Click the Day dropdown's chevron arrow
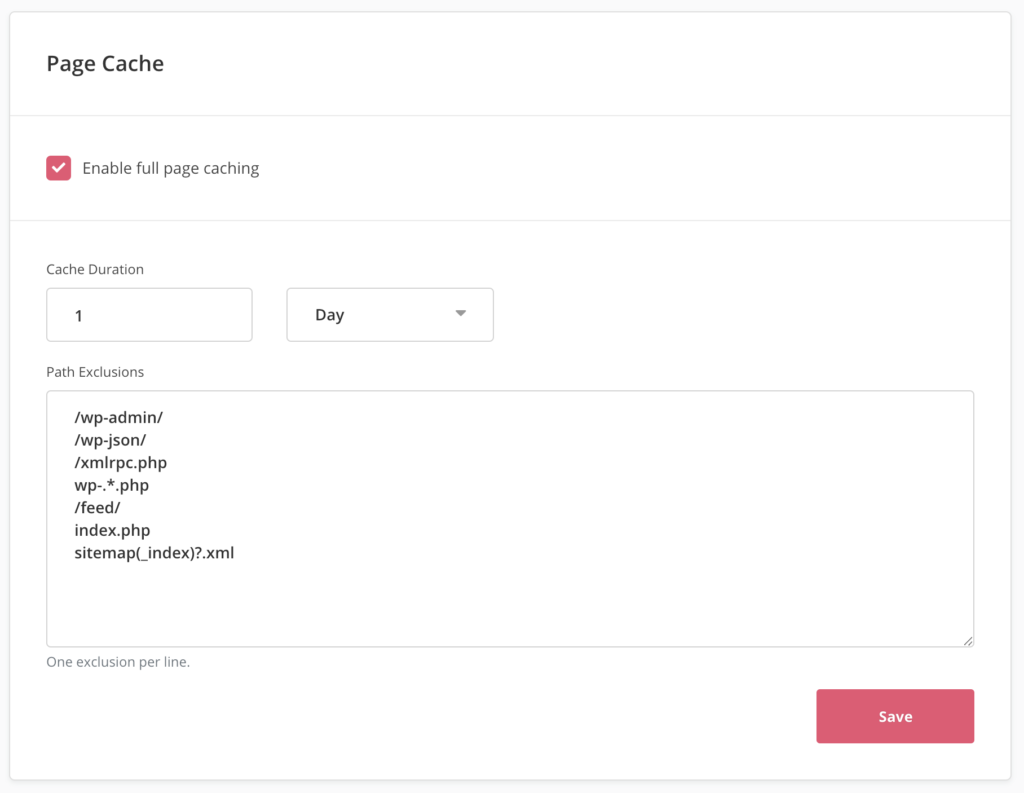Viewport: 1024px width, 793px height. pos(460,314)
